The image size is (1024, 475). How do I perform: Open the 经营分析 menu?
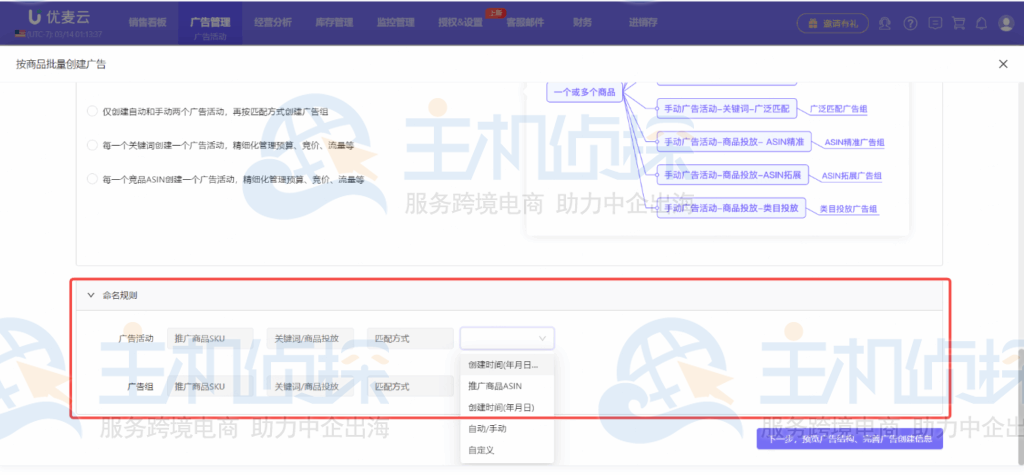click(x=273, y=23)
